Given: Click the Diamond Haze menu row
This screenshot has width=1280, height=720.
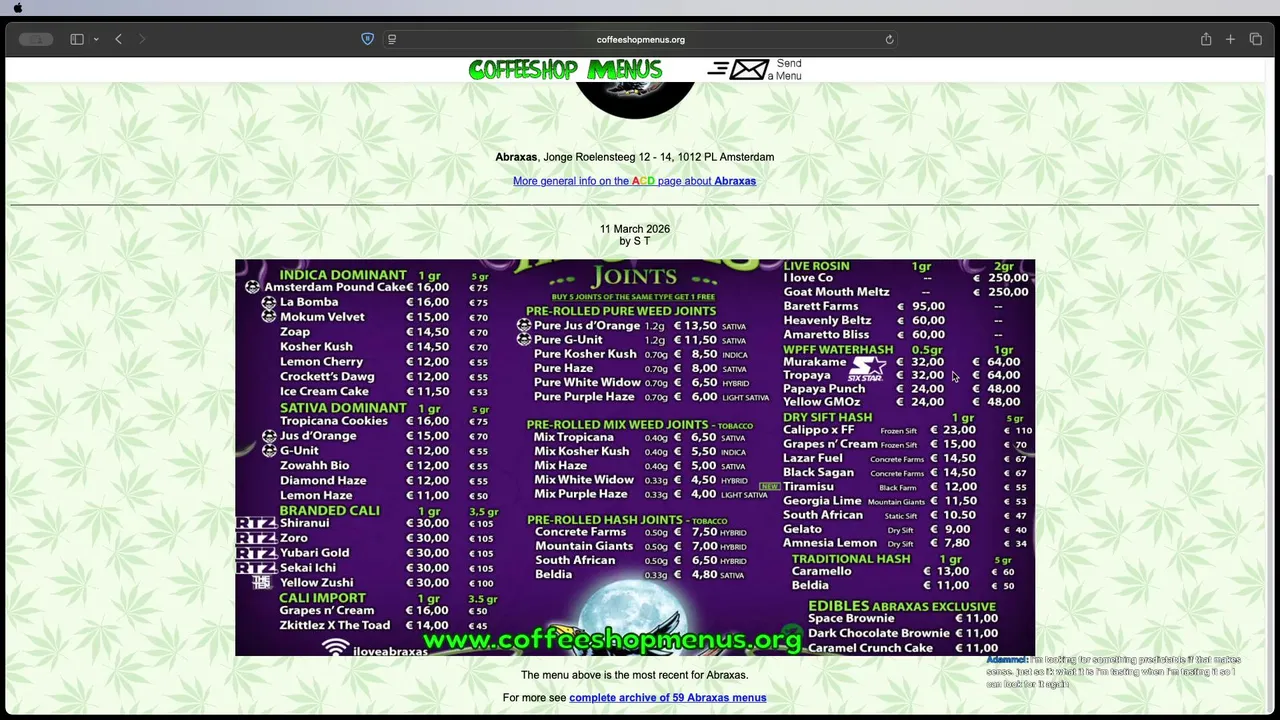Looking at the screenshot, I should point(384,481).
